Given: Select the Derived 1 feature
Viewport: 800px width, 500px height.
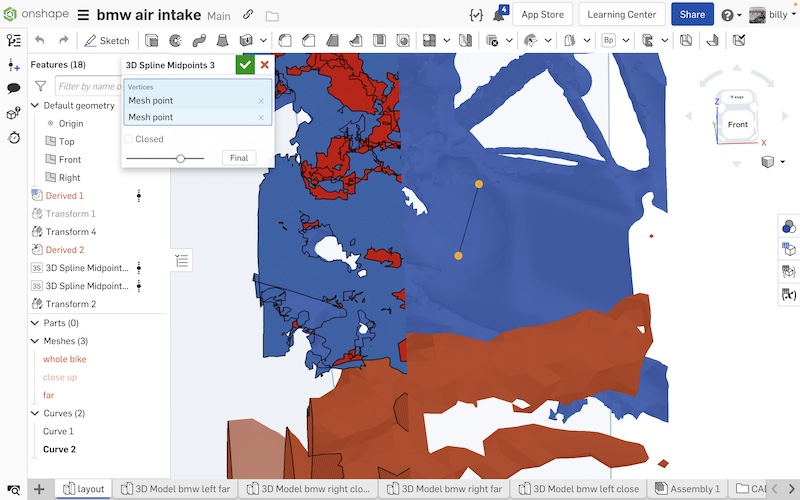Looking at the screenshot, I should point(64,196).
